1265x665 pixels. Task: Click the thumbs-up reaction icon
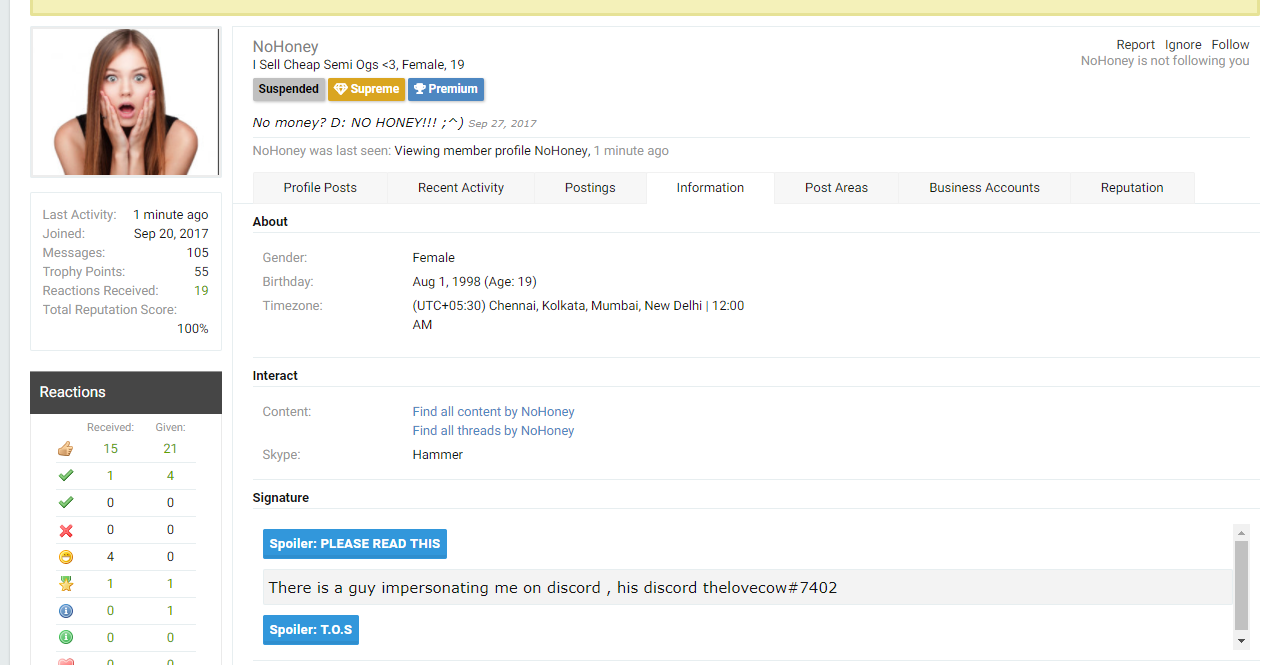66,449
